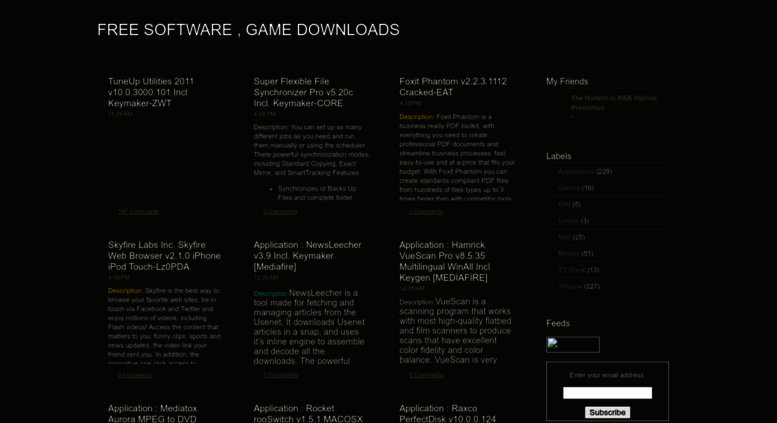Click the Feeds sidebar heading
This screenshot has height=423, width=777.
click(x=558, y=323)
